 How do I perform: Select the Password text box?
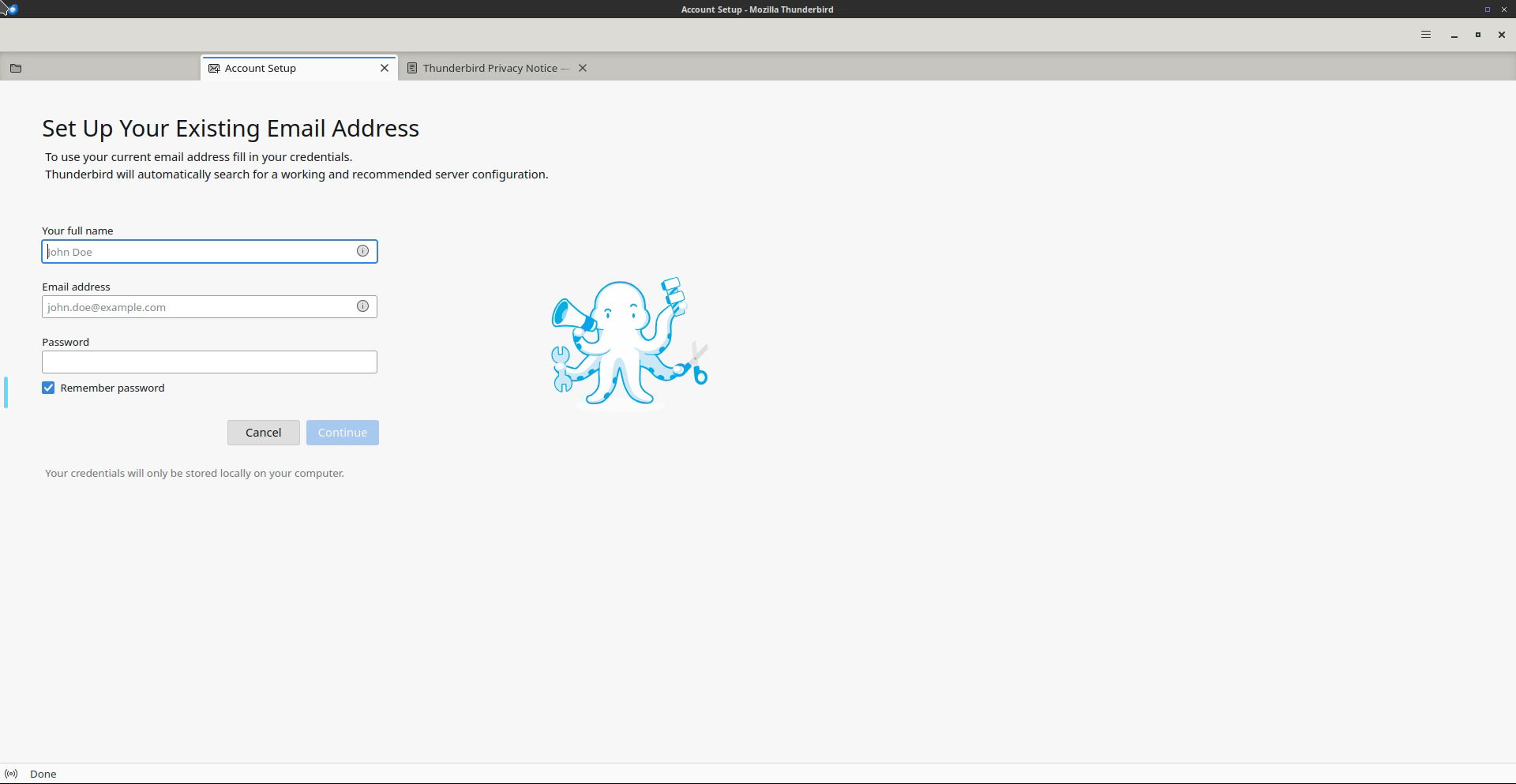209,362
